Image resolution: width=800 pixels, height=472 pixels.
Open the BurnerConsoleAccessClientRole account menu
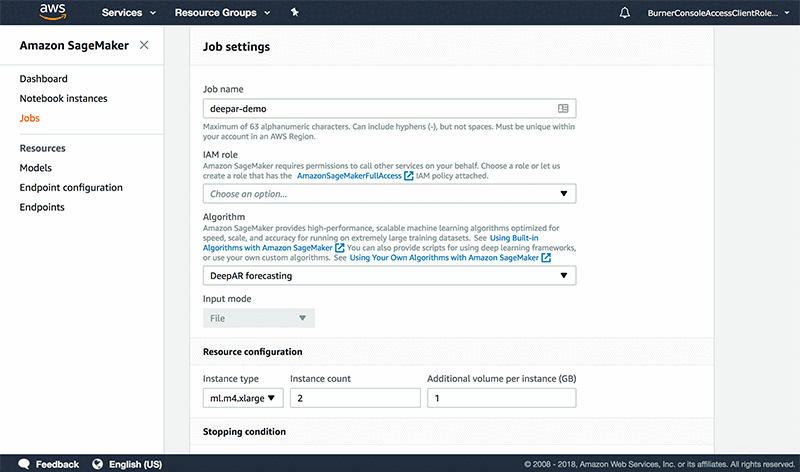[x=718, y=13]
